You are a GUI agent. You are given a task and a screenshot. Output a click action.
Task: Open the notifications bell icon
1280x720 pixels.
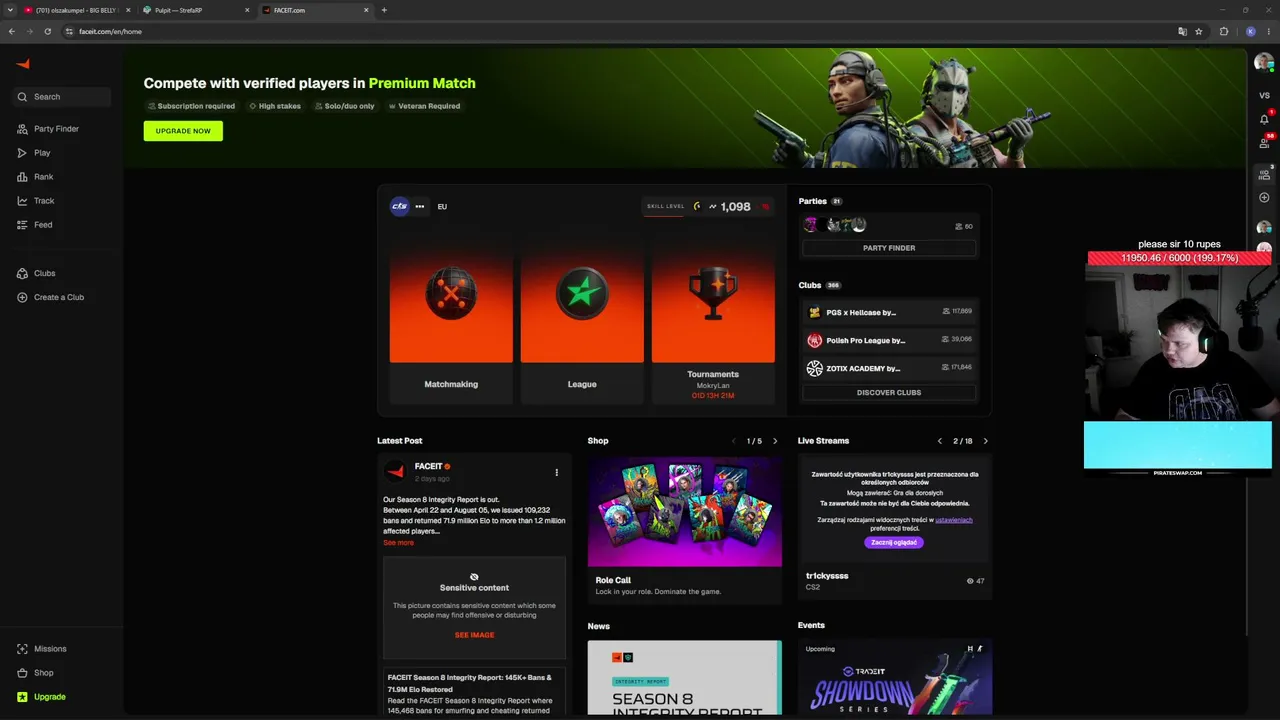pos(1264,119)
